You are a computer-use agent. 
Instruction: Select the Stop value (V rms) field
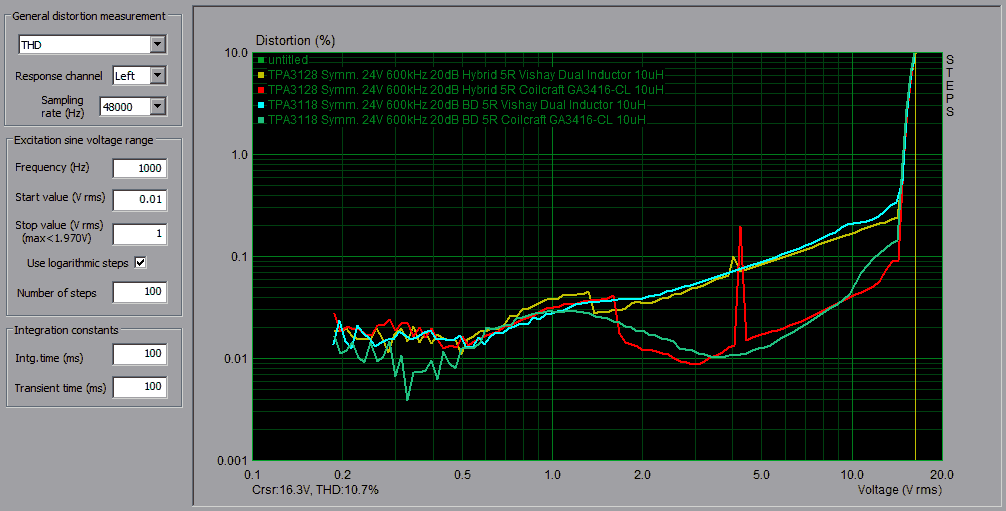(139, 234)
